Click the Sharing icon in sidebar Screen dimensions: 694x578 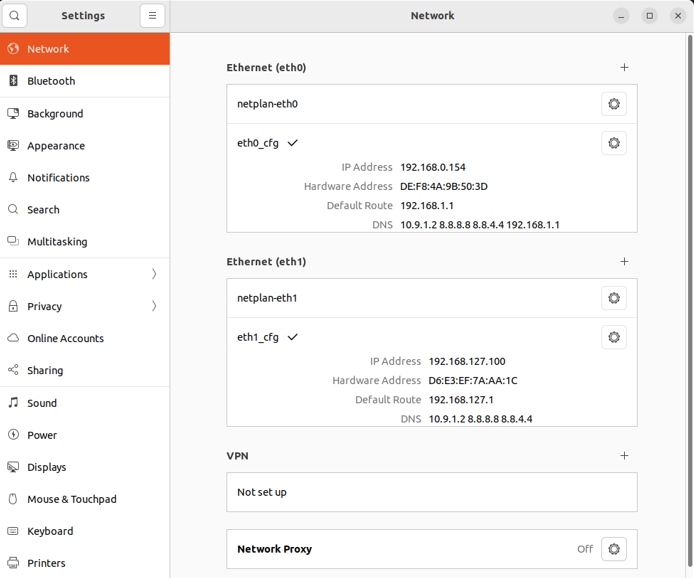(13, 370)
